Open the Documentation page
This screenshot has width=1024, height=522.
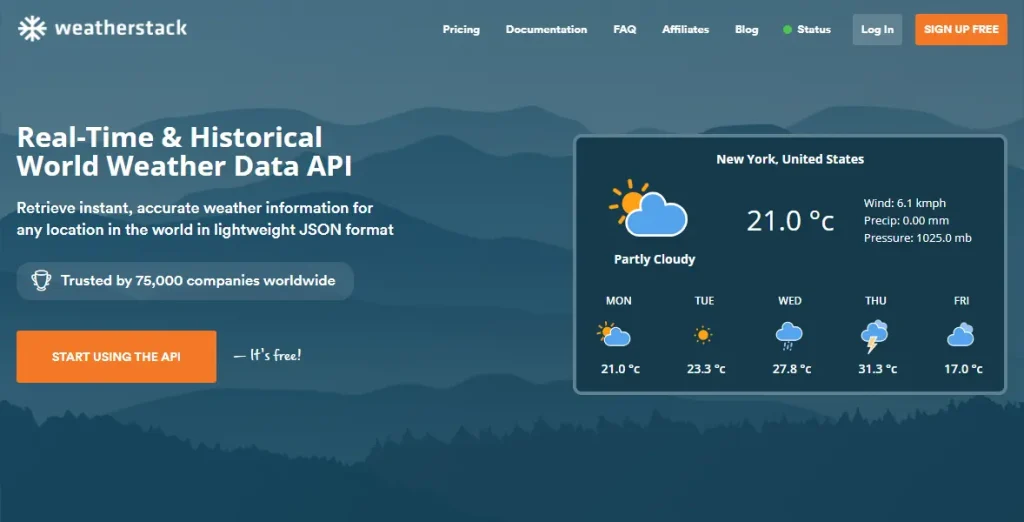click(x=546, y=29)
